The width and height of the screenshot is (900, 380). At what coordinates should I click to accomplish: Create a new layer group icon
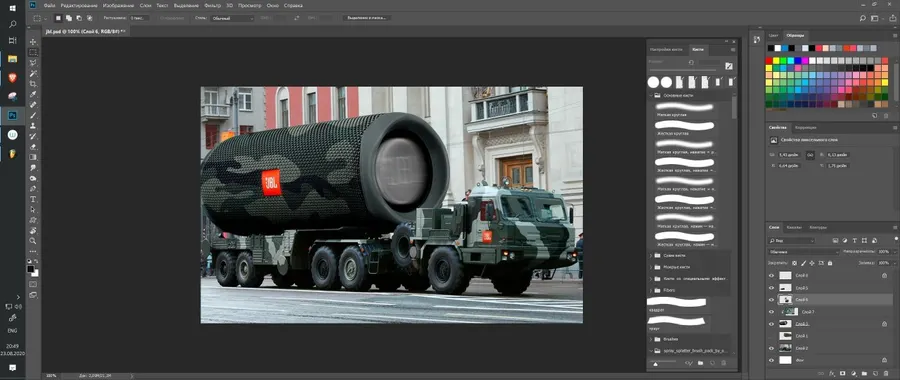point(863,373)
